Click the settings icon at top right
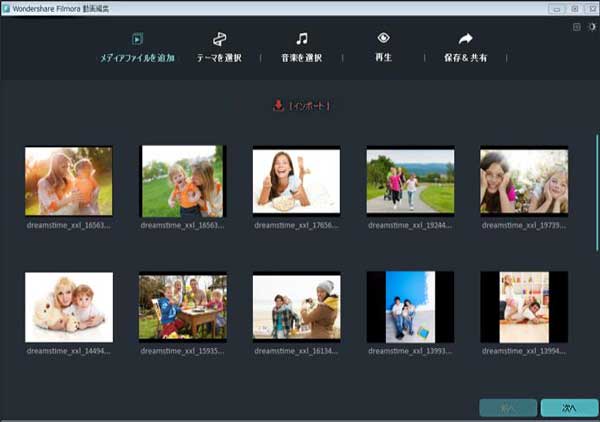 (x=592, y=27)
